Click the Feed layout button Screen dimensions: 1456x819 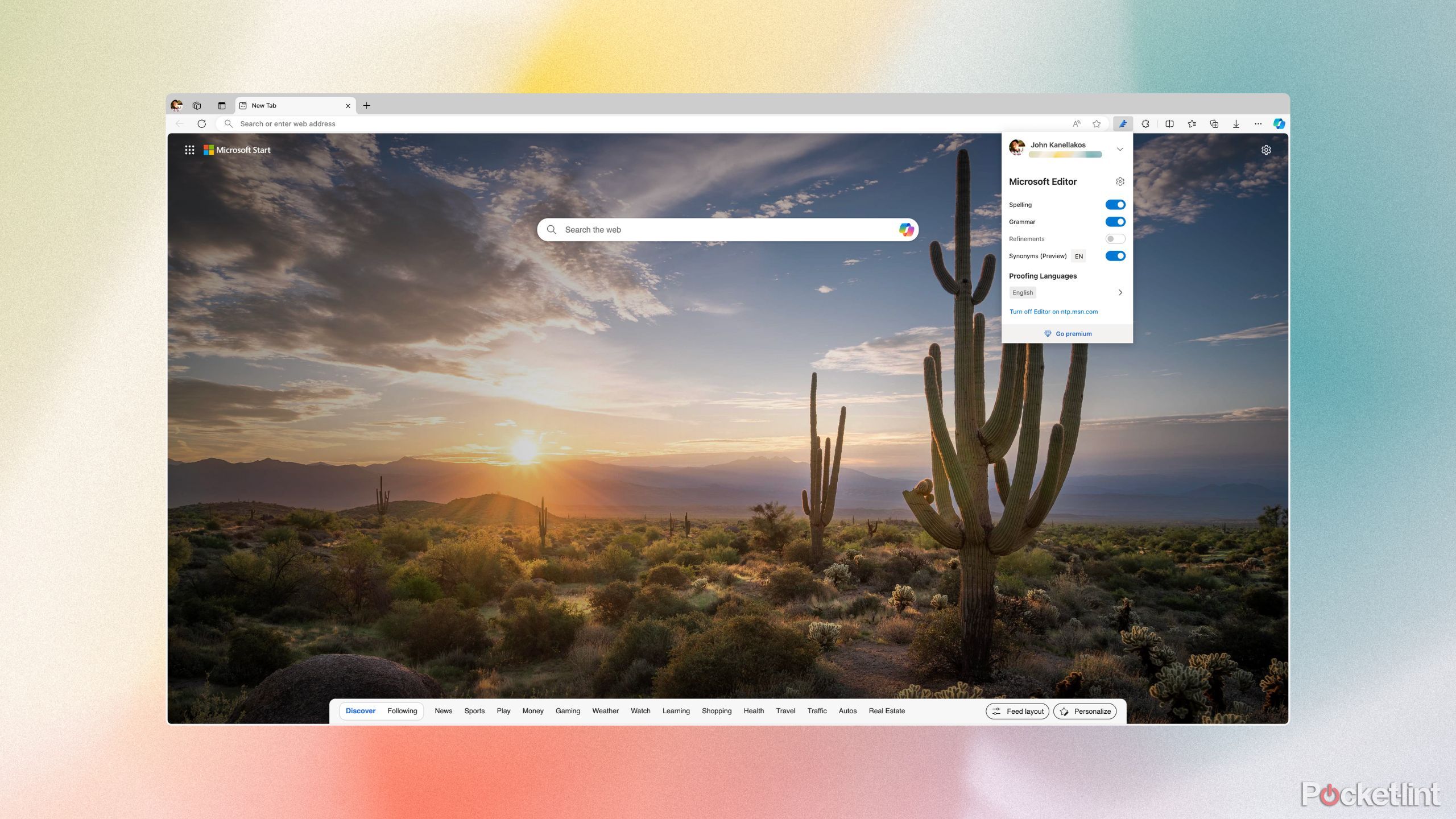(x=1017, y=712)
